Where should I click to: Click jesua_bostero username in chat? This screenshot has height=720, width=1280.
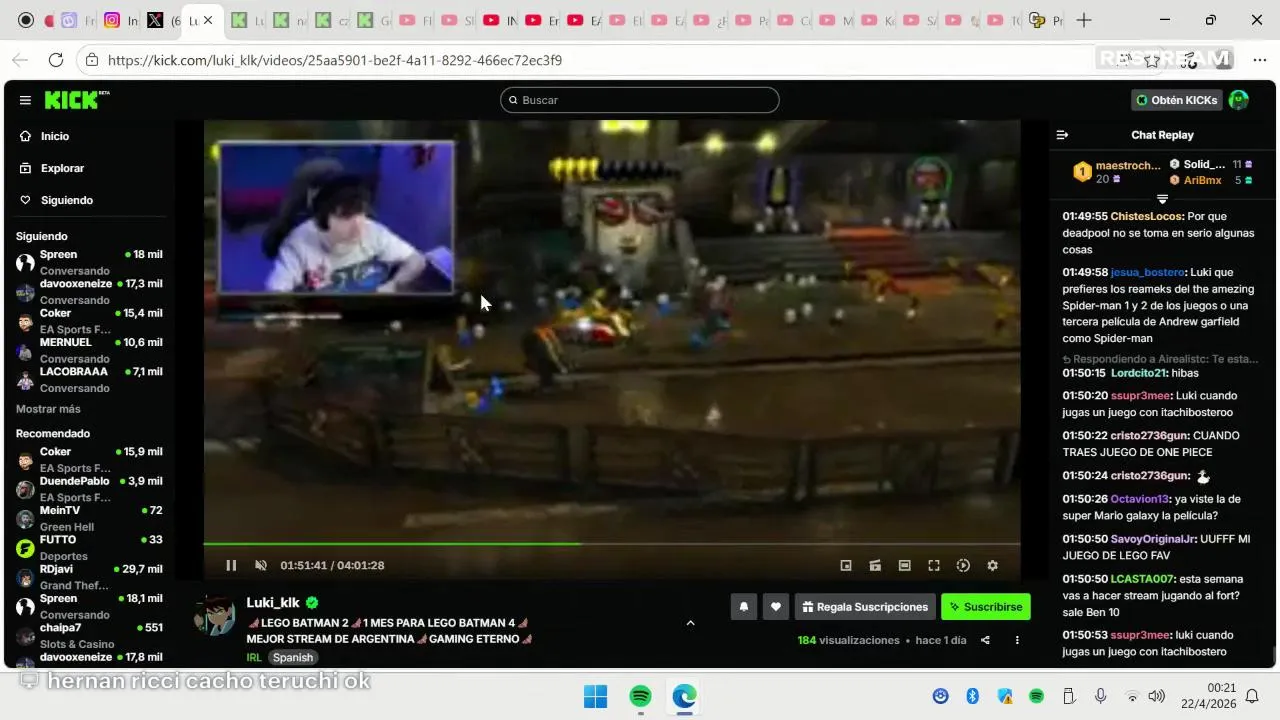pyautogui.click(x=1147, y=272)
